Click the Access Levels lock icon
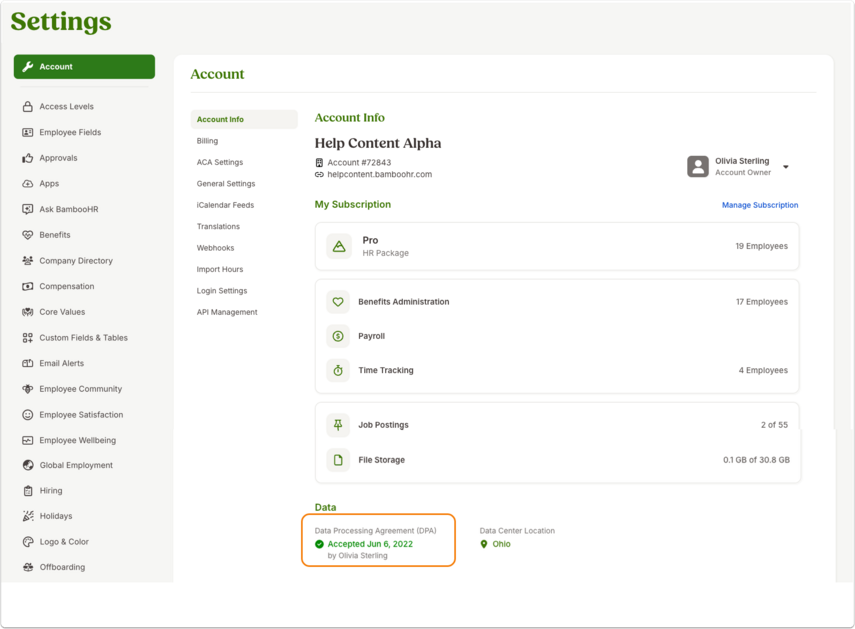Screen dimensions: 855x629 pyautogui.click(x=27, y=106)
